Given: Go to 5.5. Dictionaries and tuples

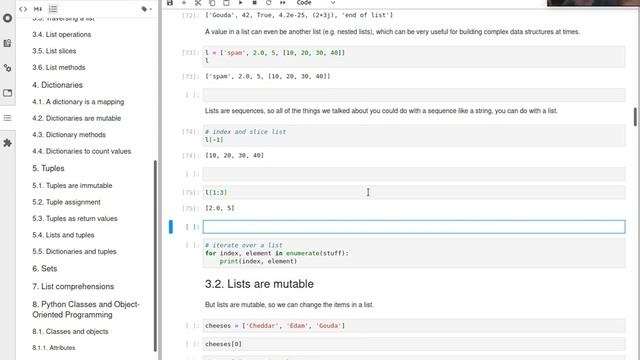Looking at the screenshot, I should pyautogui.click(x=74, y=251).
